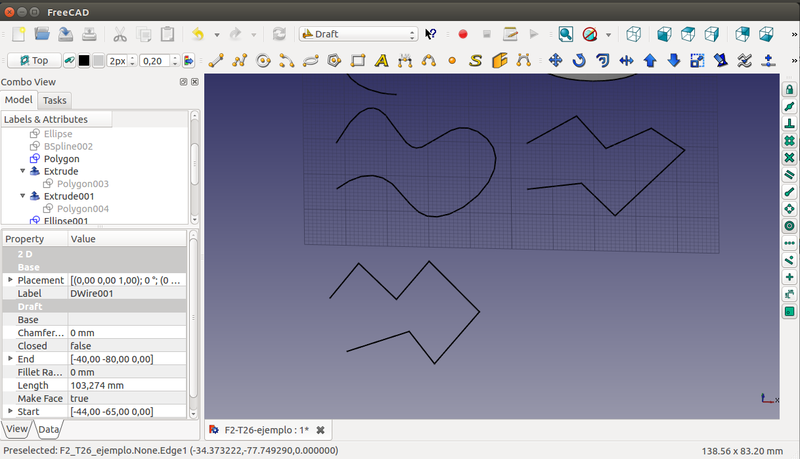Select the Draft Circle tool
Viewport: 800px width, 459px height.
point(264,60)
